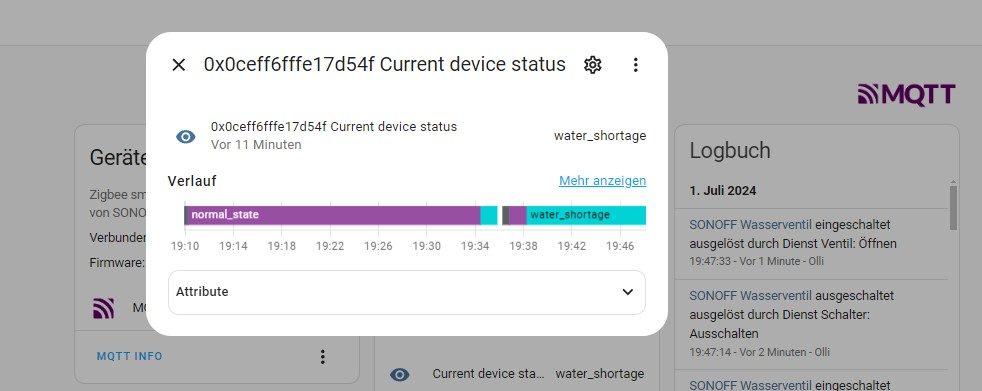
Task: Expand the Attribute section chevron
Action: pos(628,292)
